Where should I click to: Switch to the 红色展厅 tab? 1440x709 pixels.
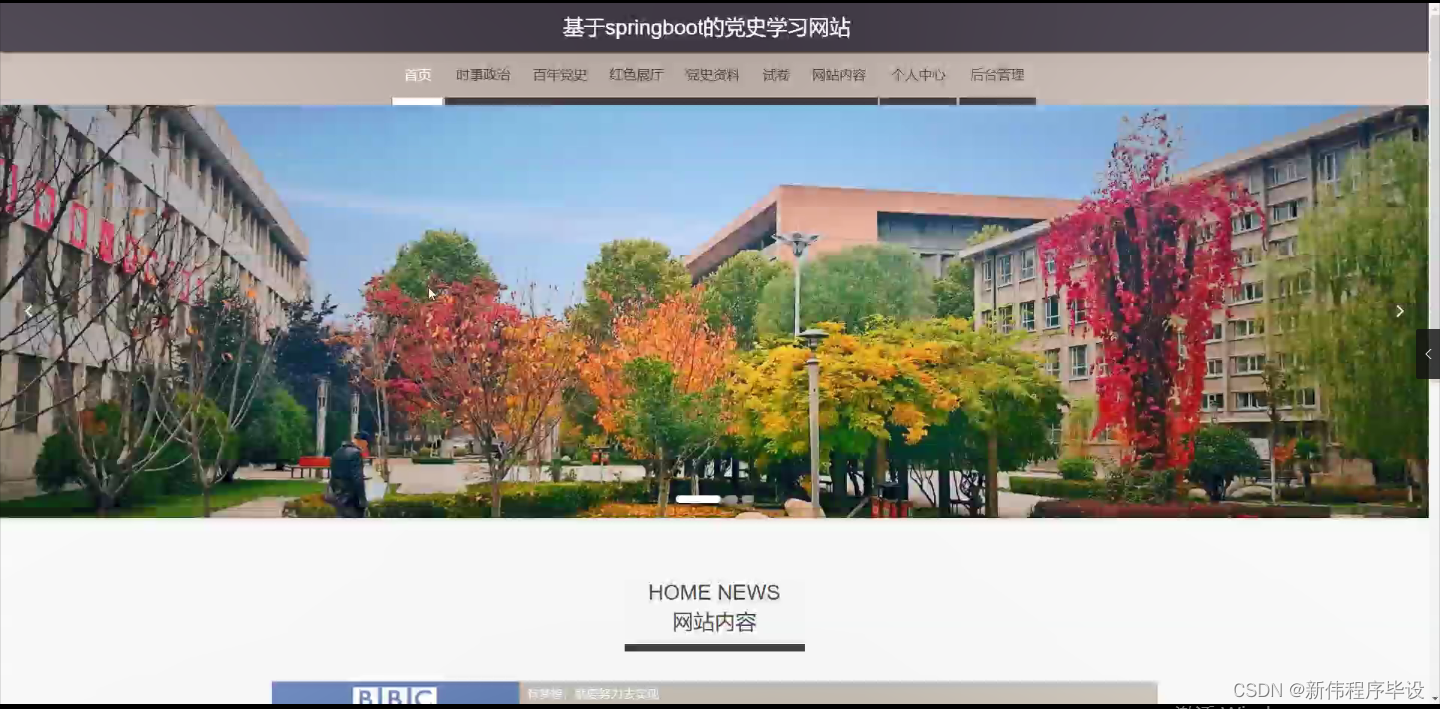pos(638,74)
